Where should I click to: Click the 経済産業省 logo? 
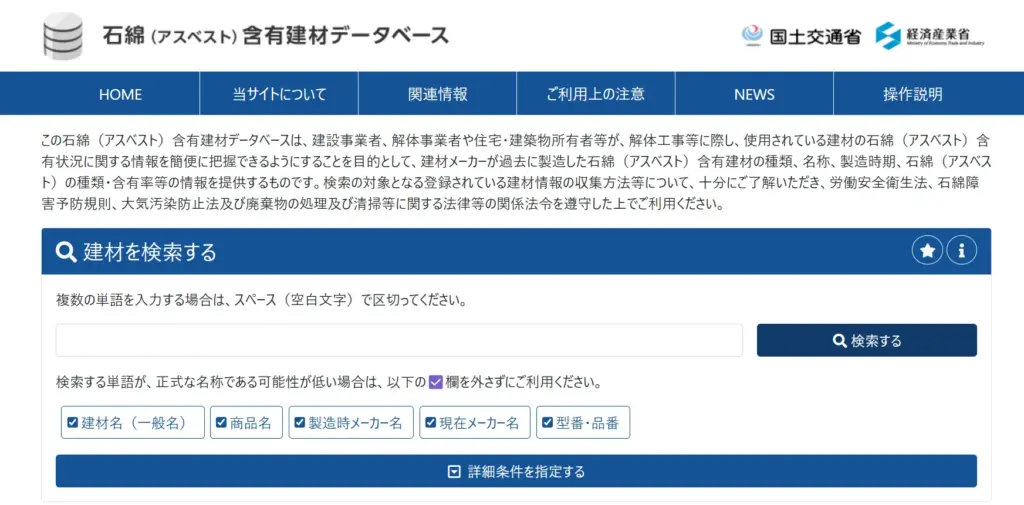(x=930, y=36)
